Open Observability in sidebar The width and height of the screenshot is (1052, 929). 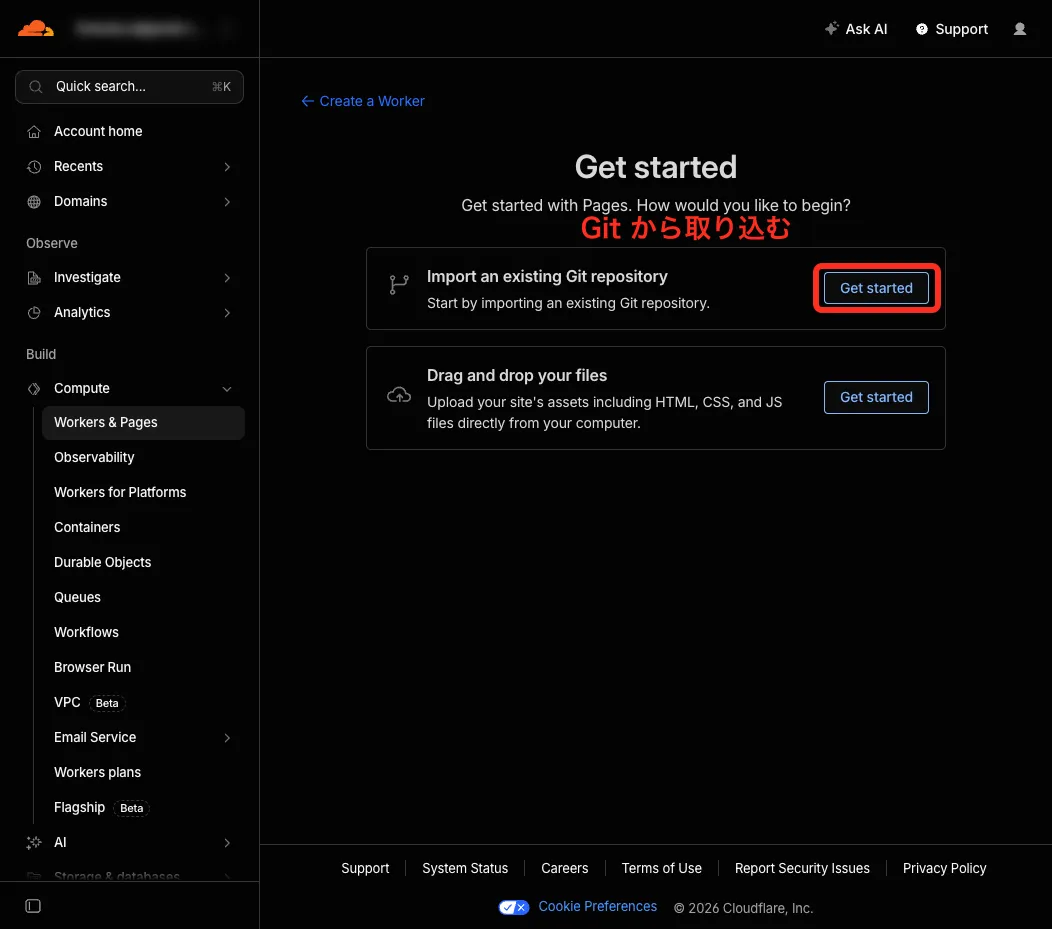pyautogui.click(x=94, y=457)
